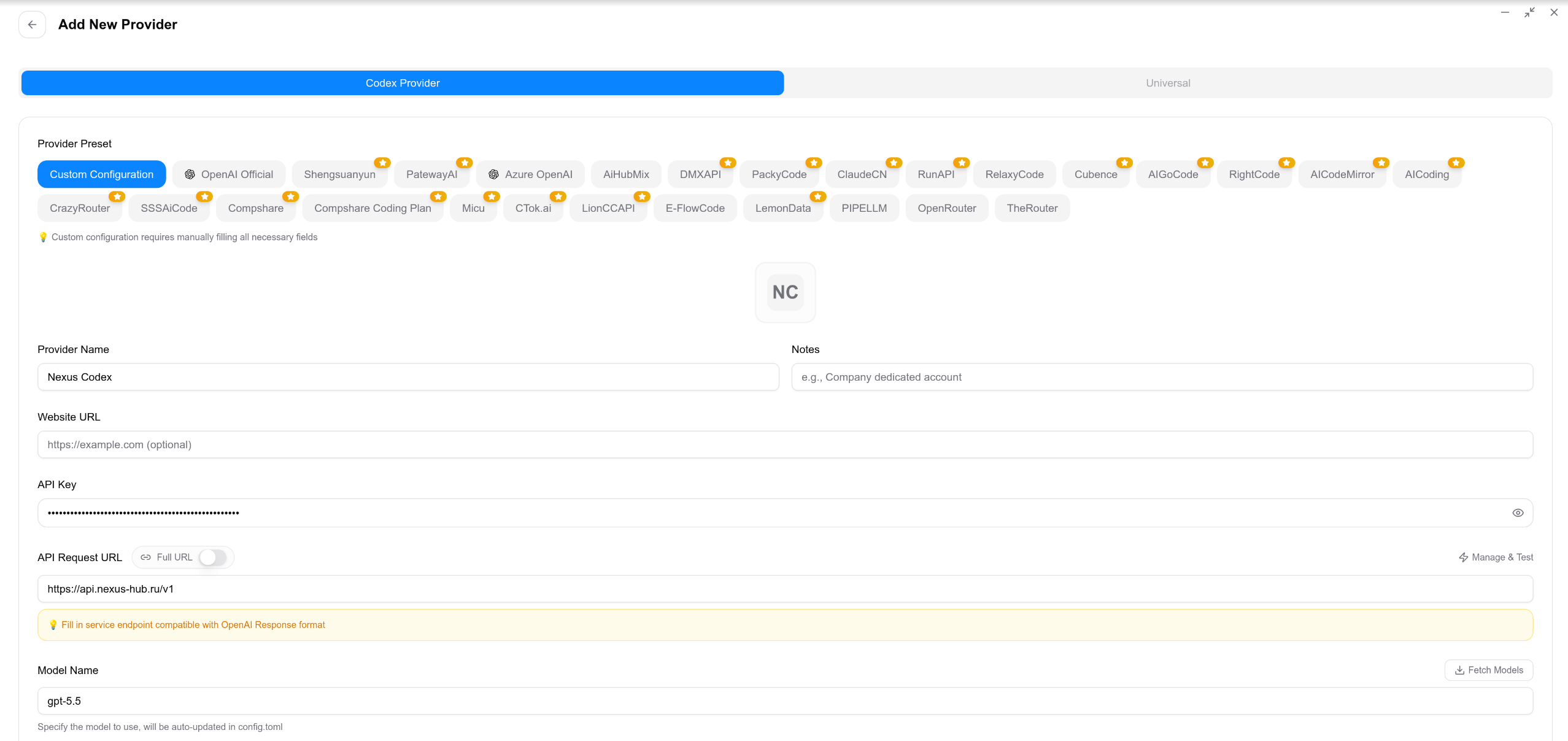
Task: Click the star badge on LemonData
Action: tap(818, 196)
